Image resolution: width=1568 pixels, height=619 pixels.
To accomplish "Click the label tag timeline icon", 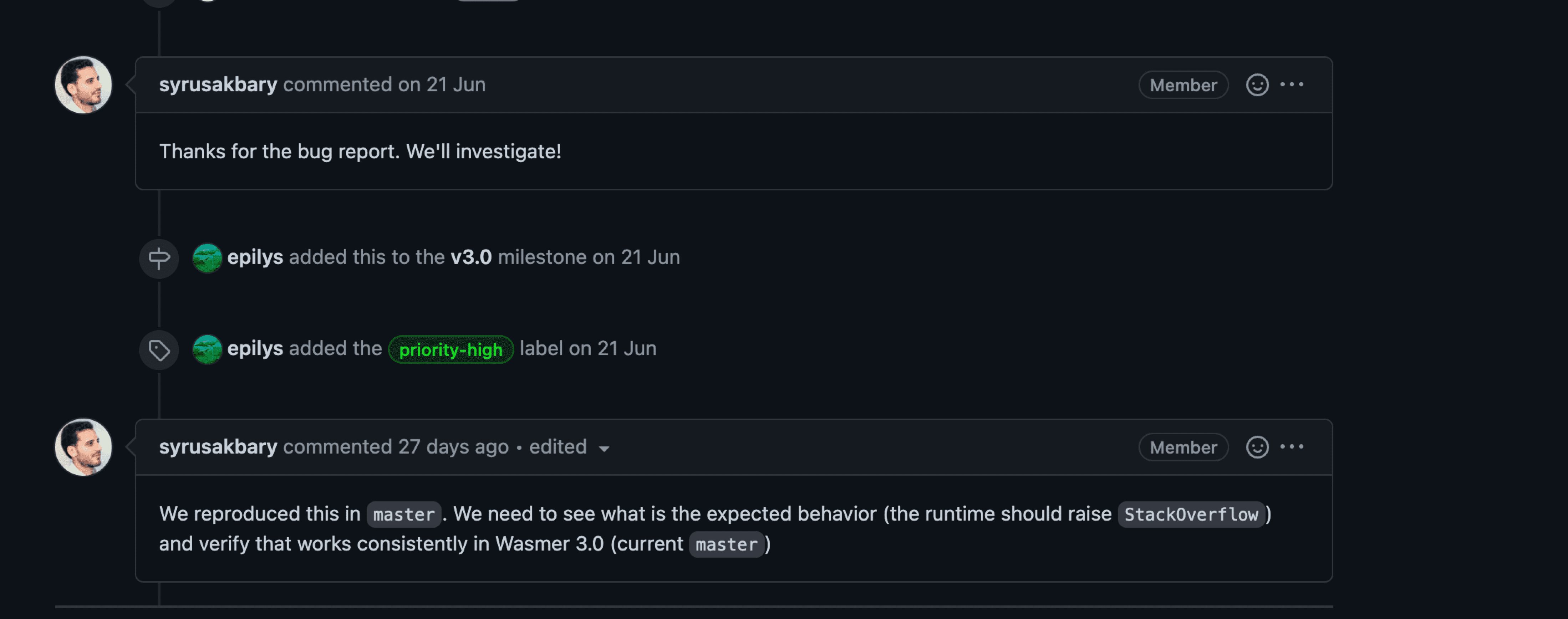I will pos(159,350).
